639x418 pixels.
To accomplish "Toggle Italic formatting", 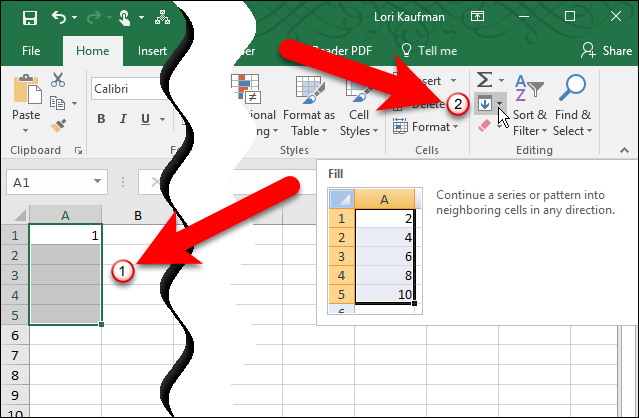I will coord(123,119).
